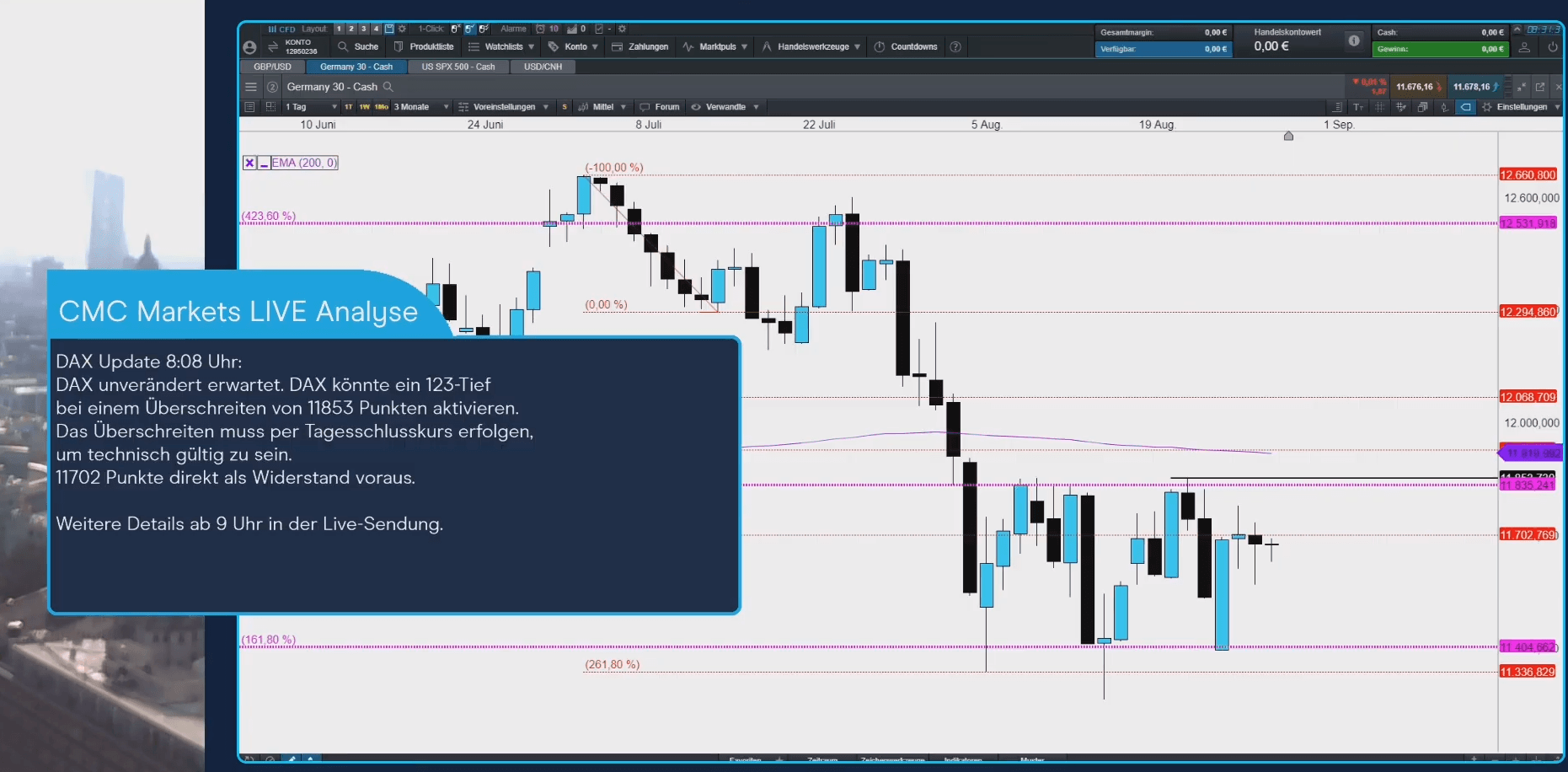Select layout number 3
Screen dimensions: 1568x772
(x=364, y=29)
